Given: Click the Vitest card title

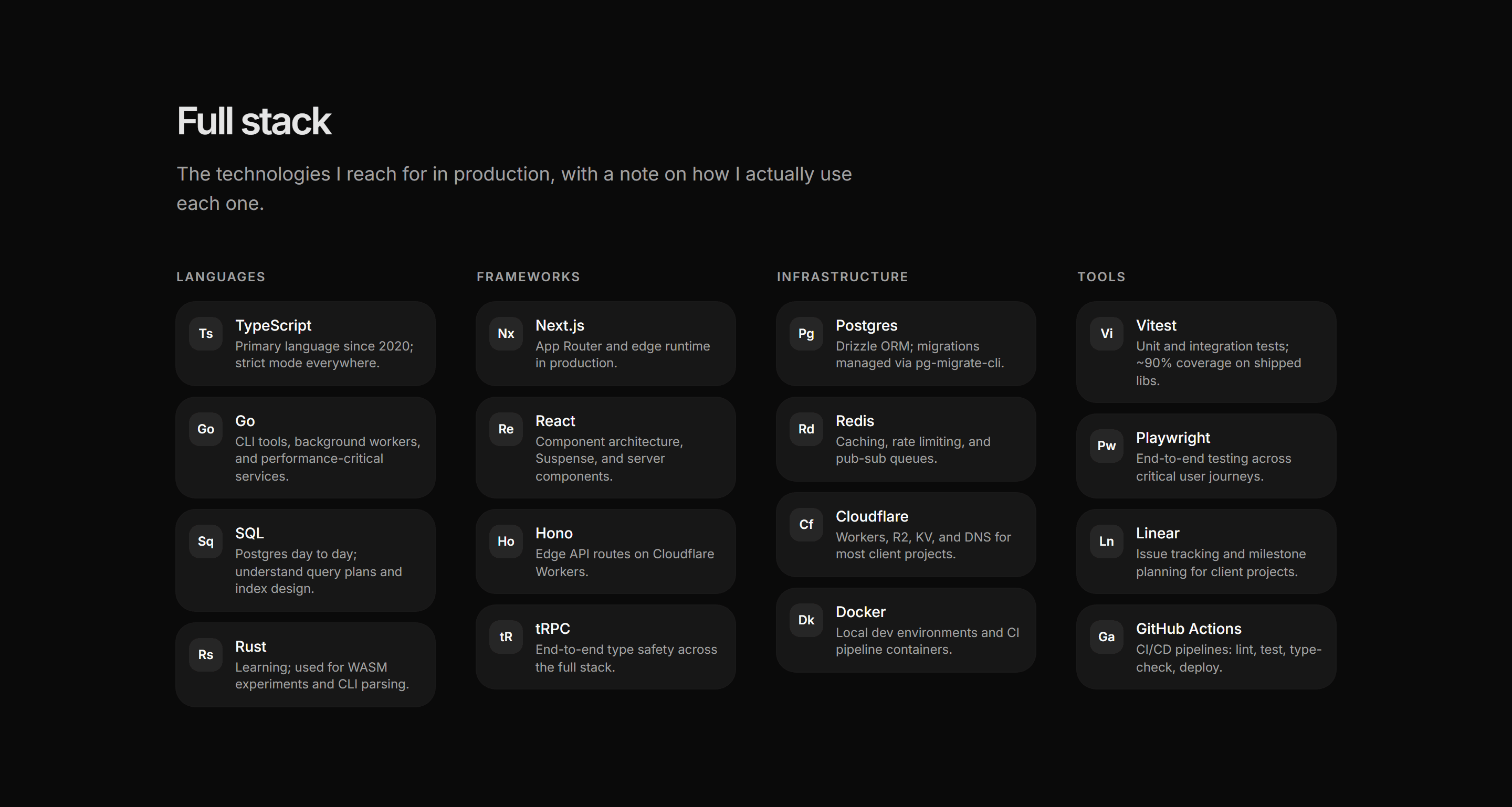Looking at the screenshot, I should 1156,325.
